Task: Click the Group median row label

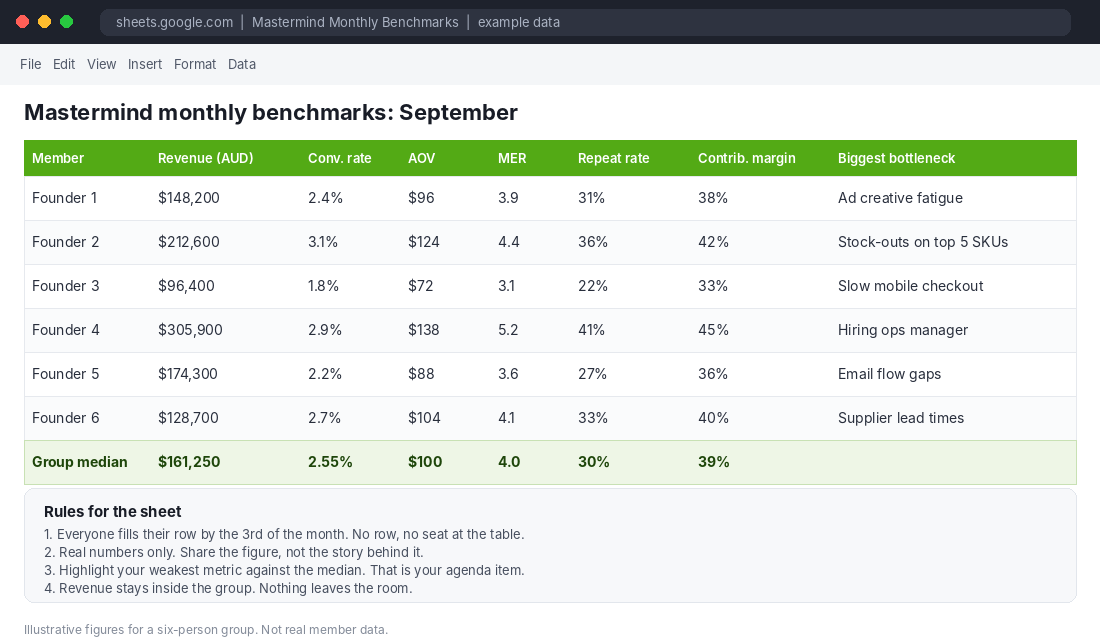Action: [80, 462]
